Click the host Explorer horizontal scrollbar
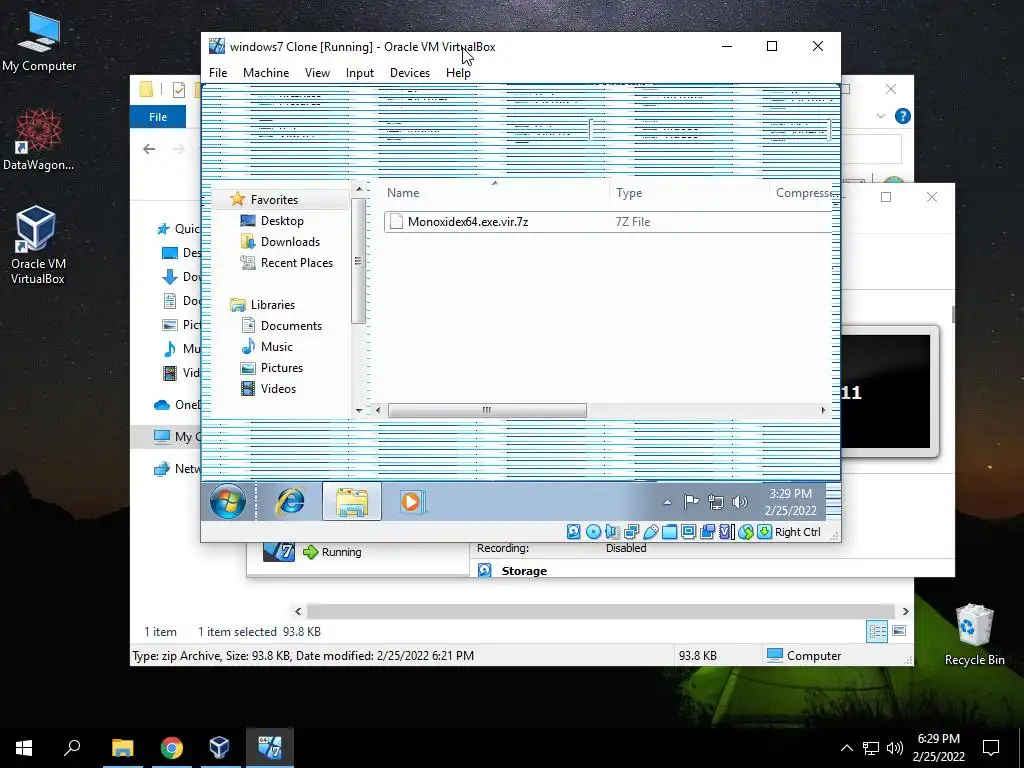 click(601, 611)
